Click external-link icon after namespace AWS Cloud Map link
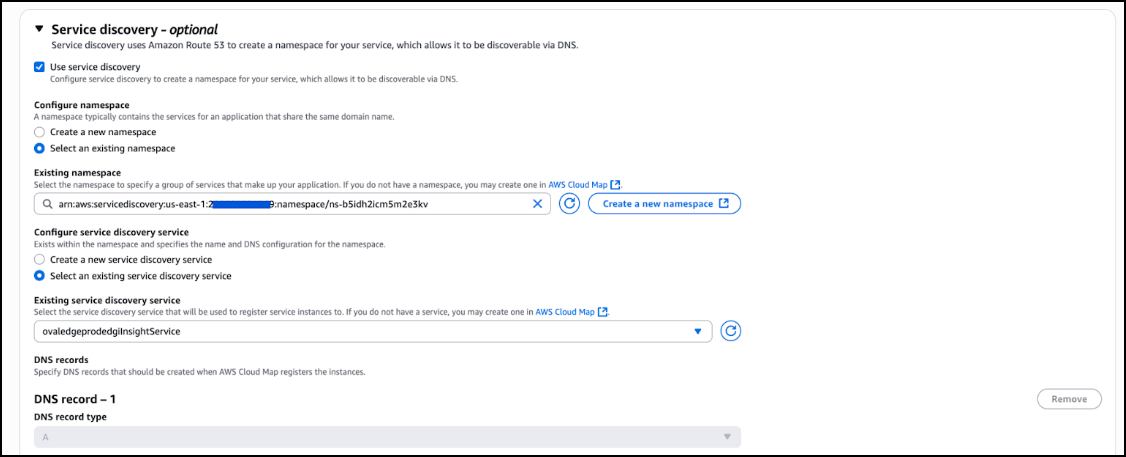Image resolution: width=1126 pixels, height=457 pixels. pyautogui.click(x=617, y=185)
